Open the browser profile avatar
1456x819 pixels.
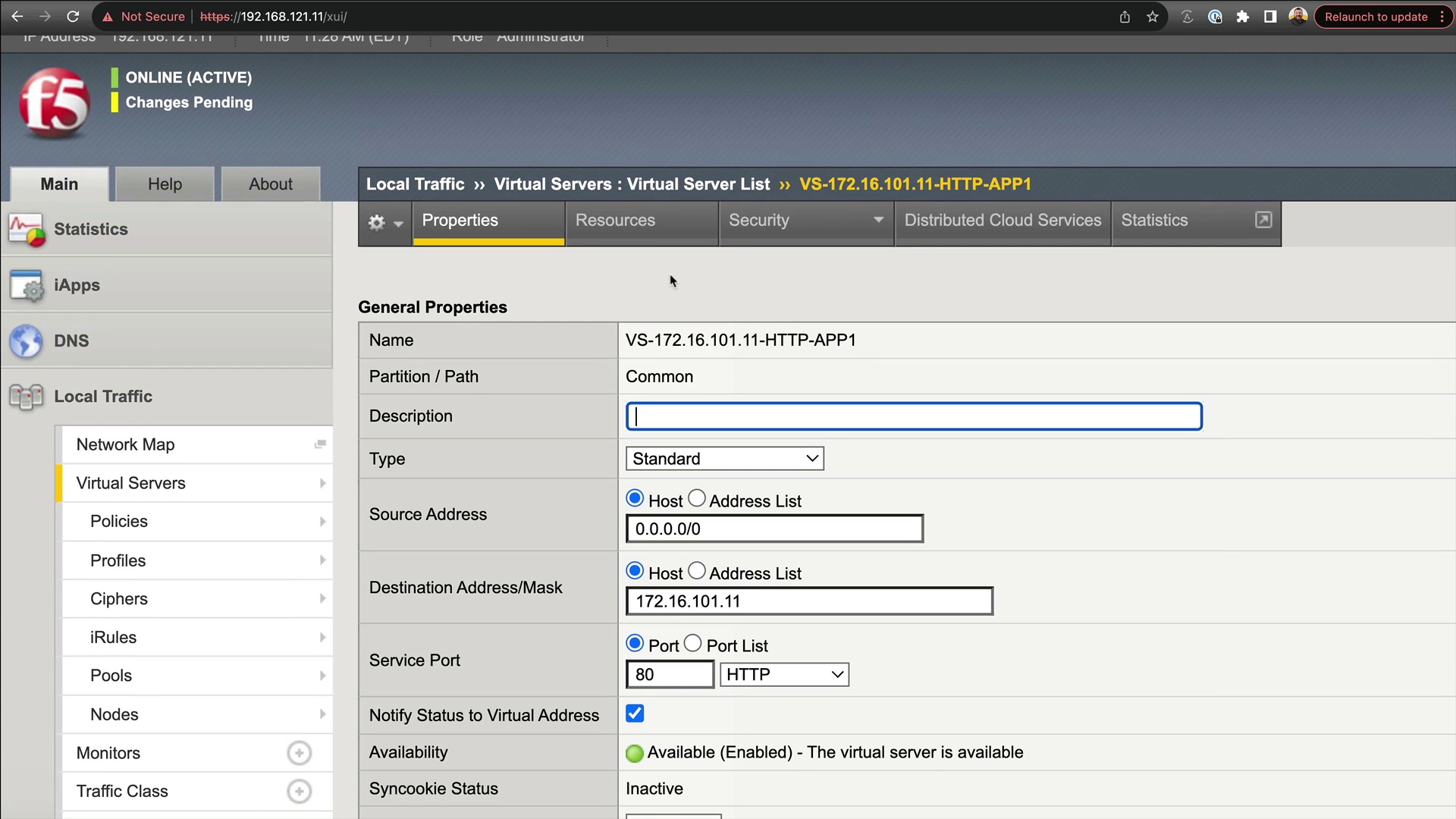[1298, 17]
